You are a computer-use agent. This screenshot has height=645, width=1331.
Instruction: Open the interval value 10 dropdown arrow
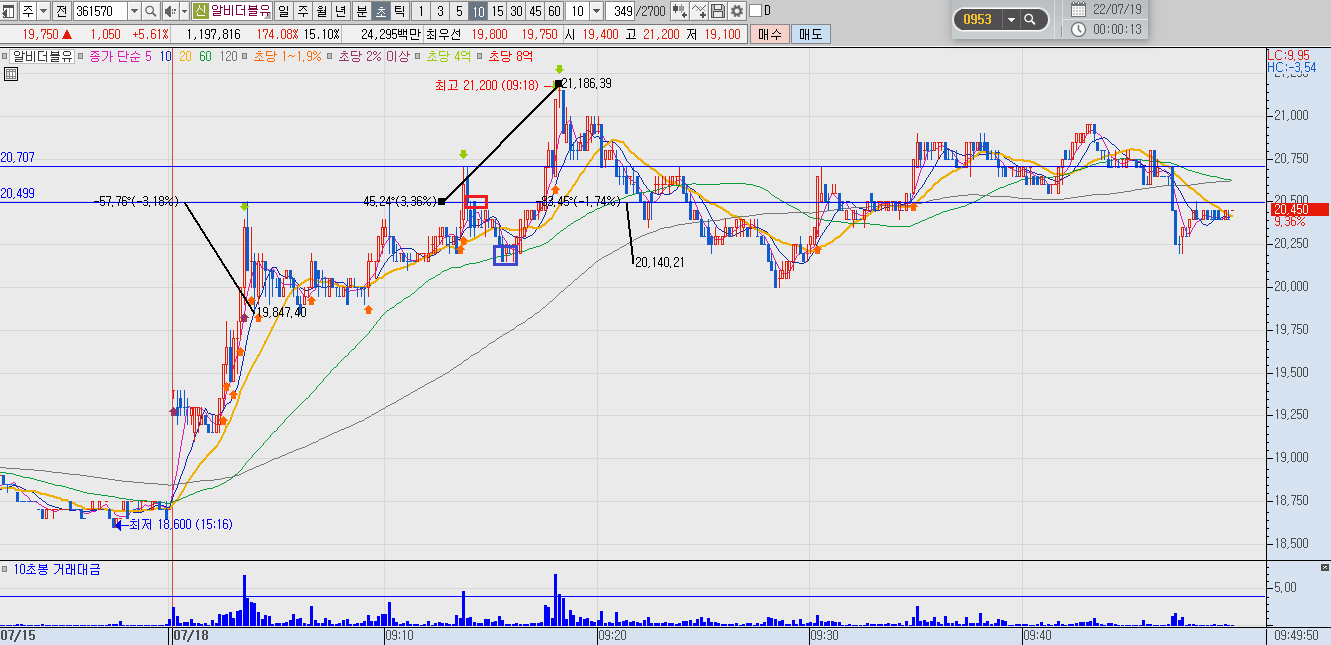tap(596, 11)
